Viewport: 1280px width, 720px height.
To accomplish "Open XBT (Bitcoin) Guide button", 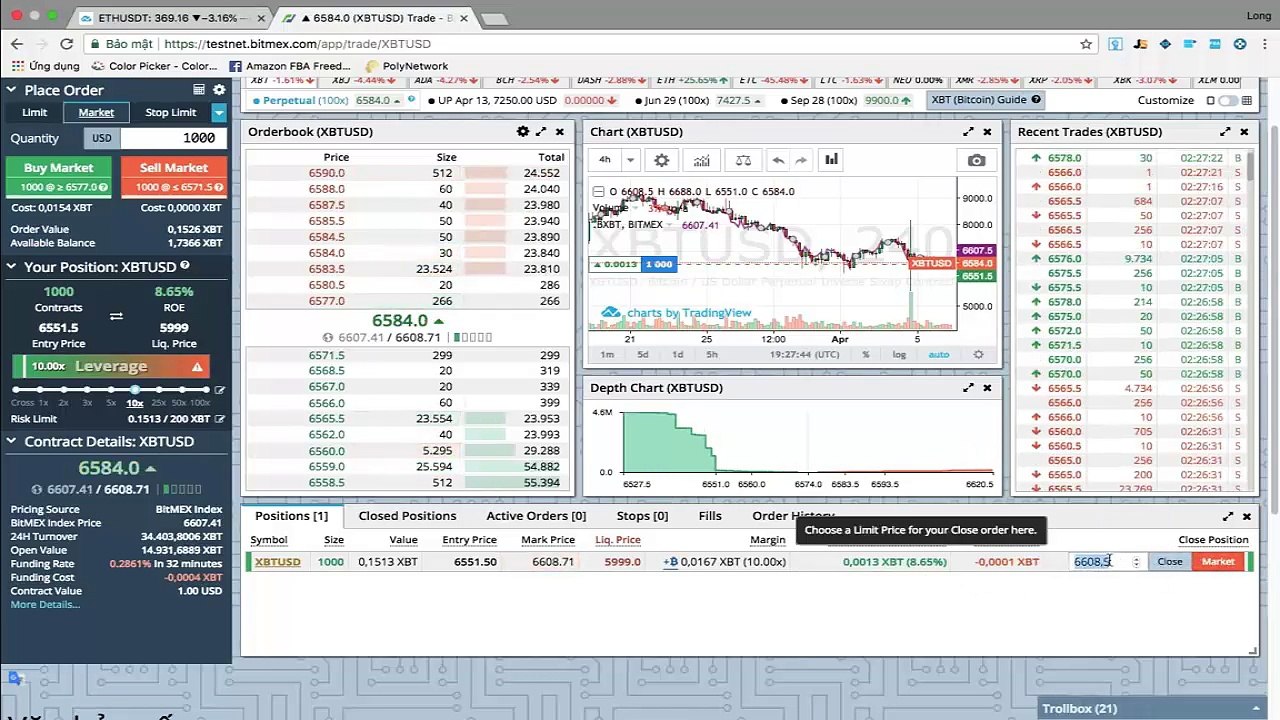I will point(986,100).
